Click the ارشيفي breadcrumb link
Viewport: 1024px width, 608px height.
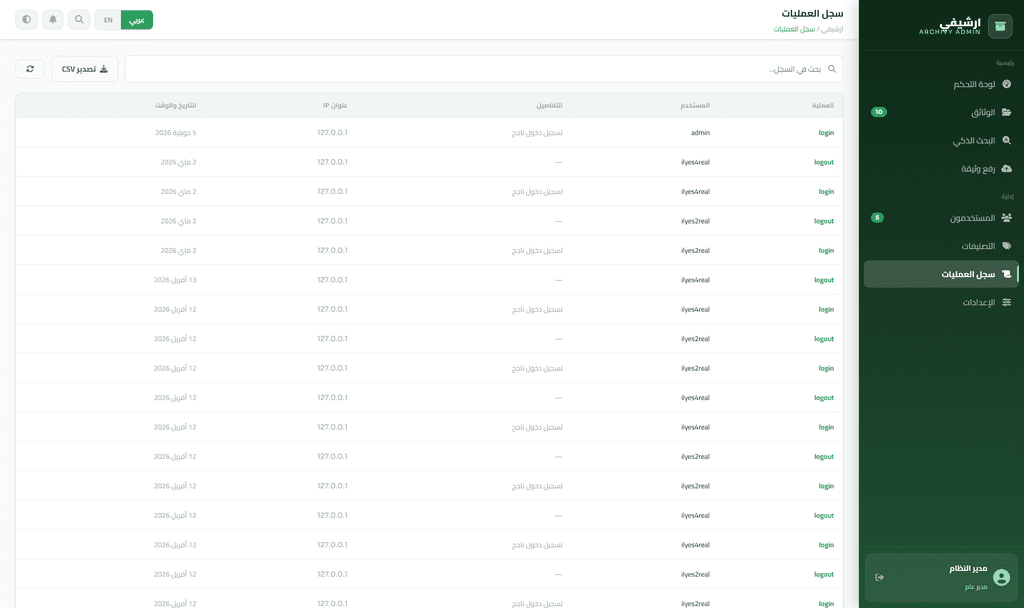[x=832, y=29]
